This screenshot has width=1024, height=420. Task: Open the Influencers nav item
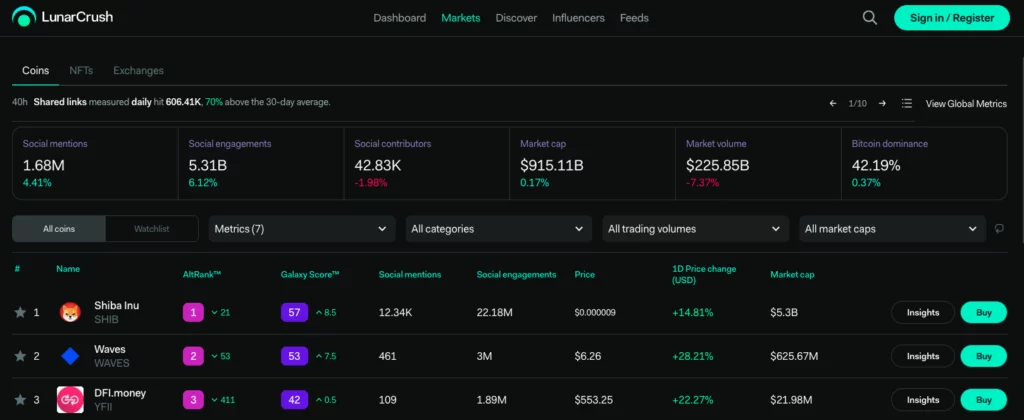pyautogui.click(x=578, y=18)
